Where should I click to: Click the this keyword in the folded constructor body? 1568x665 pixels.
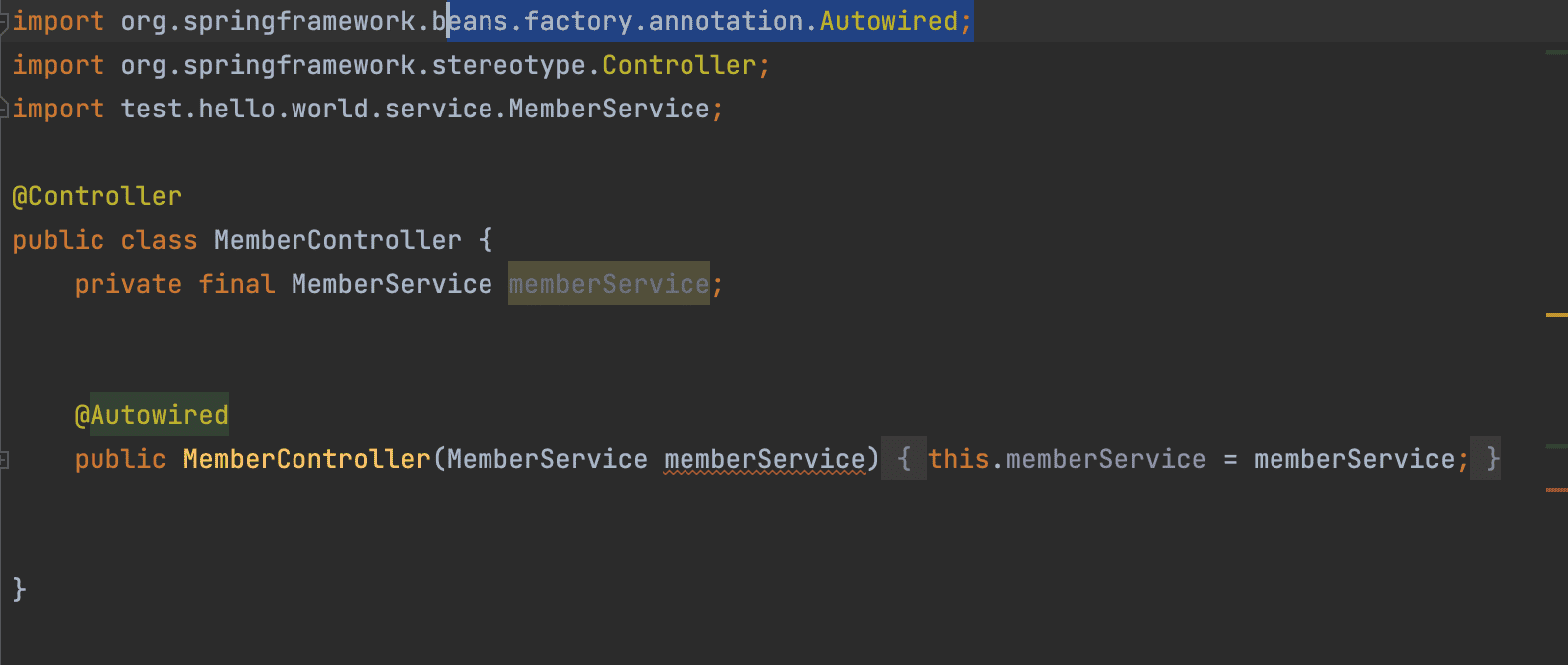click(959, 459)
